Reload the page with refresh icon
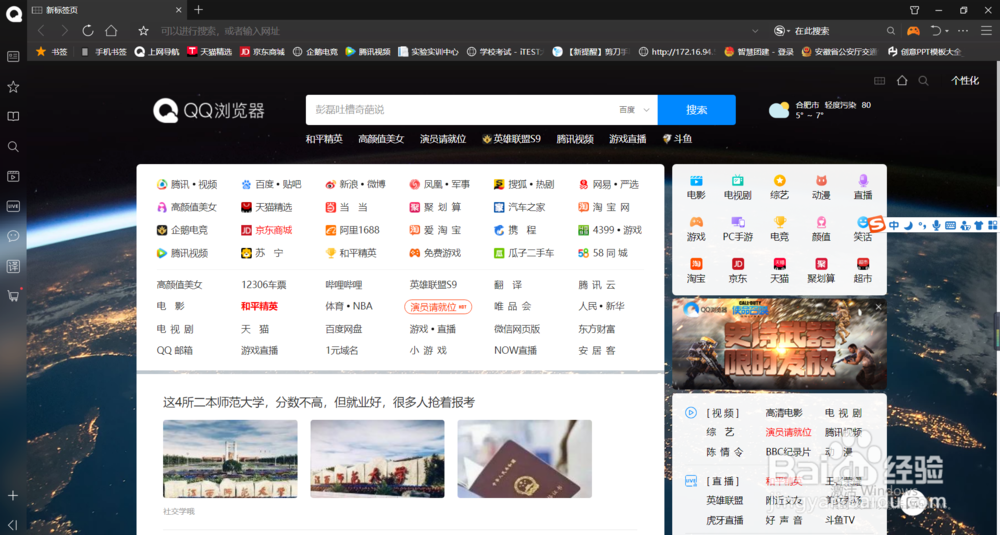 [88, 31]
